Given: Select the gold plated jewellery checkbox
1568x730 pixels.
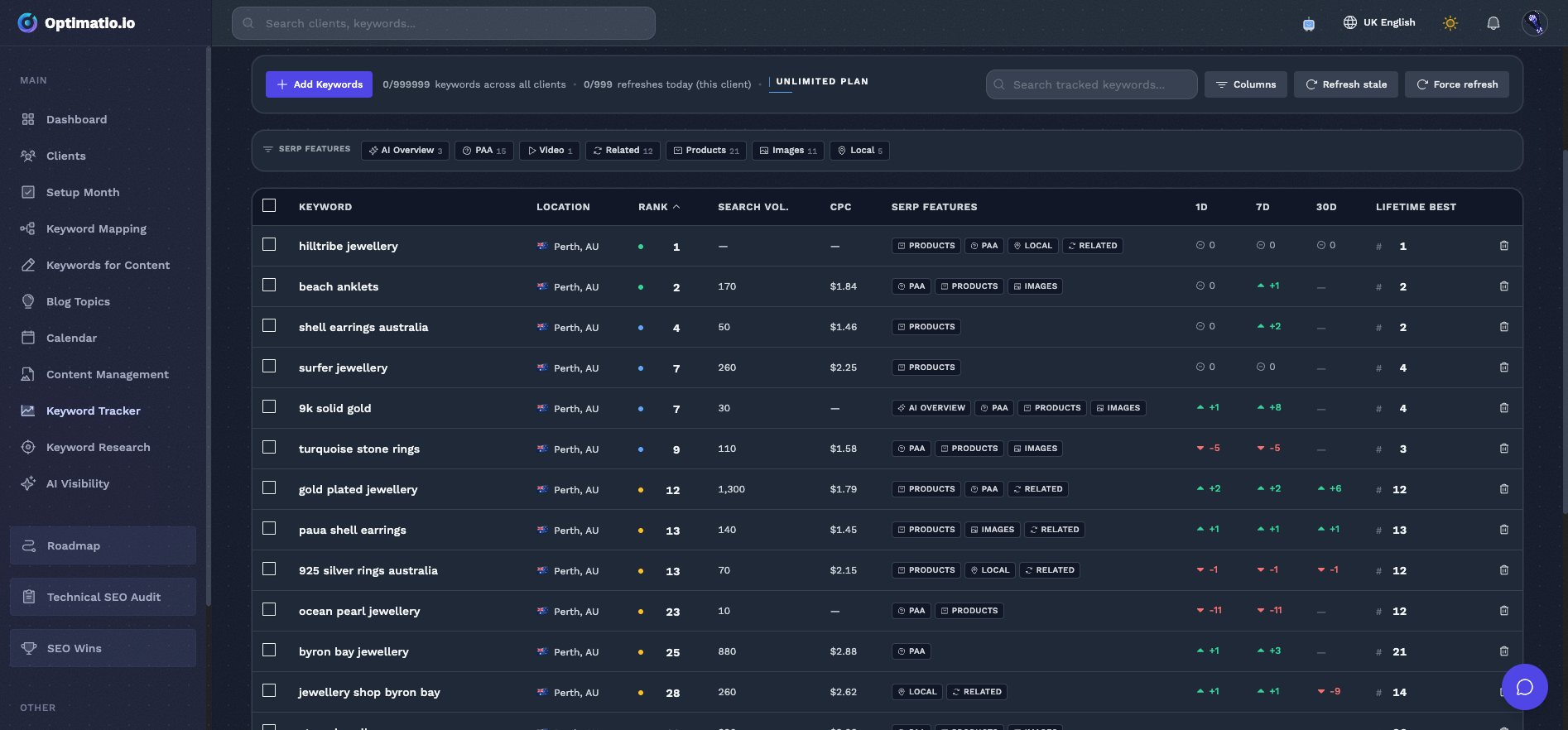Looking at the screenshot, I should coord(269,487).
